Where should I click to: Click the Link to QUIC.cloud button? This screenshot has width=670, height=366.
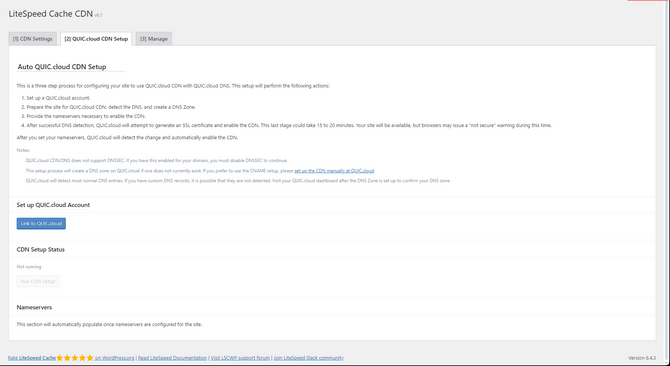tap(41, 223)
